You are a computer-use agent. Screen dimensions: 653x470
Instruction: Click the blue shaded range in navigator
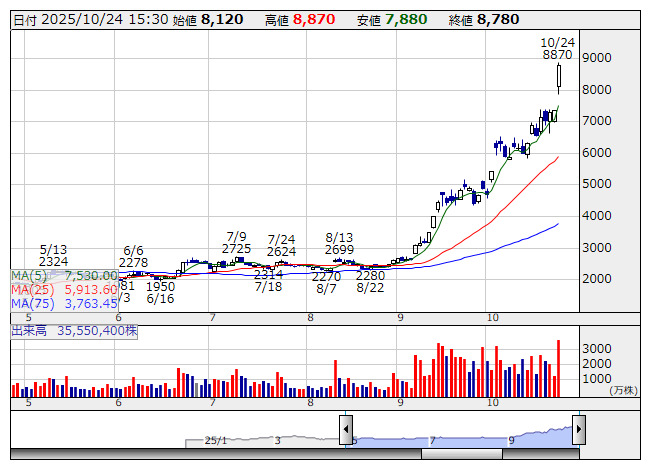pos(460,436)
